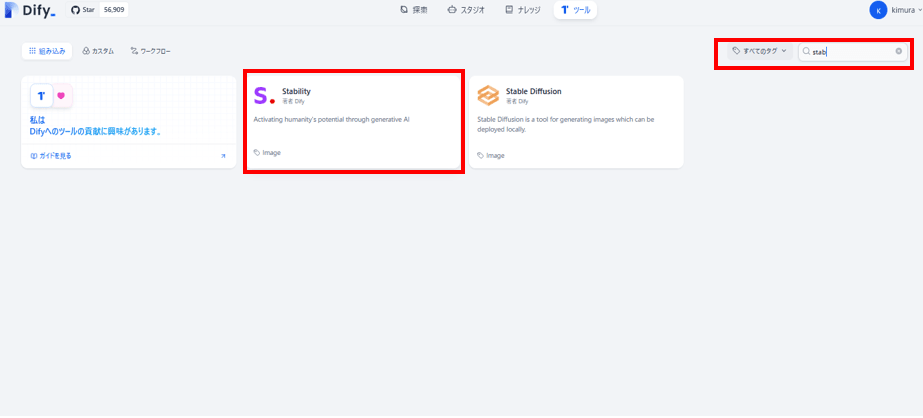Click the 56,909 star count

click(x=114, y=10)
